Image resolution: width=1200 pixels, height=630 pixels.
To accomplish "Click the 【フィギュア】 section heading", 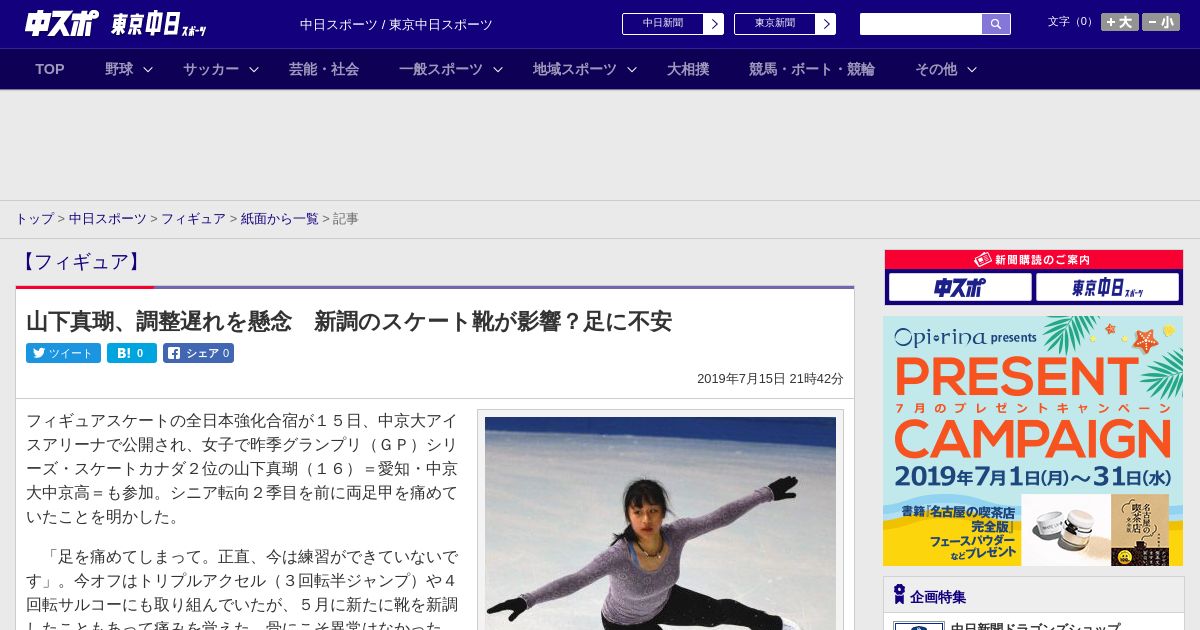I will (x=82, y=262).
